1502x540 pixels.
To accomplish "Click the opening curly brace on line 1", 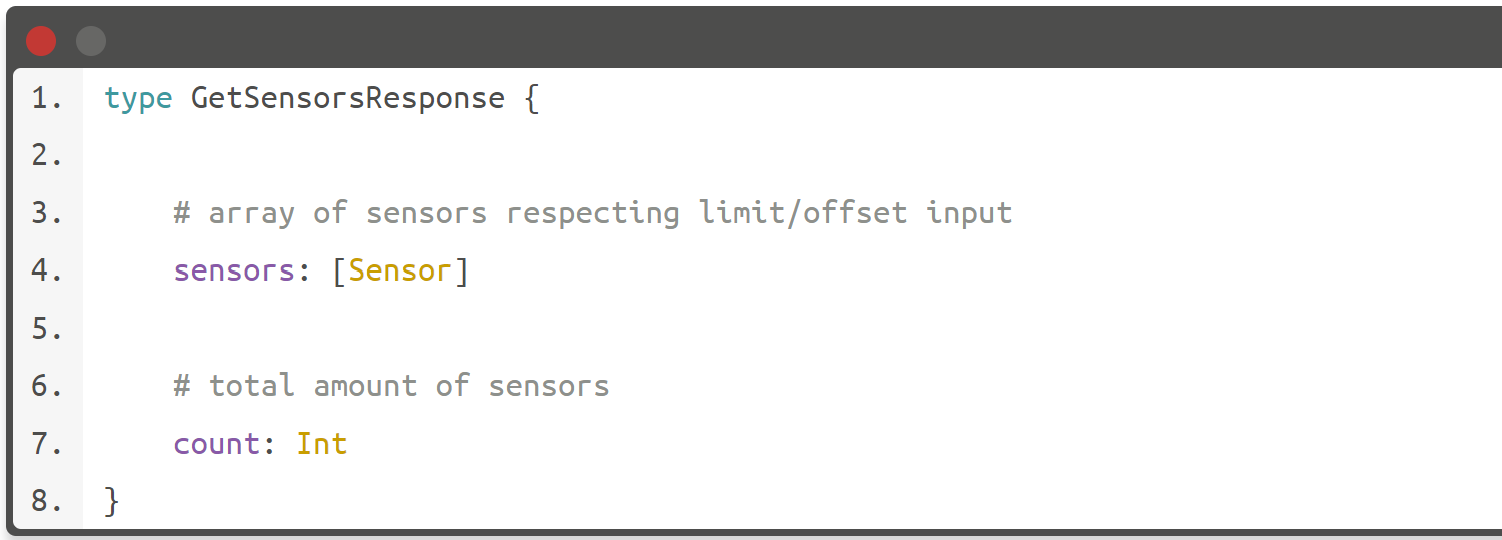I will click(x=531, y=99).
